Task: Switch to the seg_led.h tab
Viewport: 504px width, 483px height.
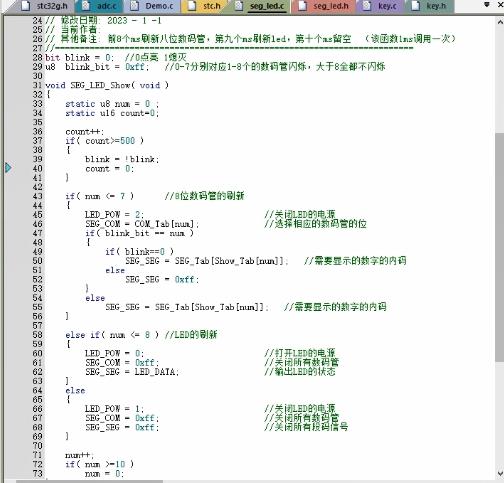Action: [324, 6]
